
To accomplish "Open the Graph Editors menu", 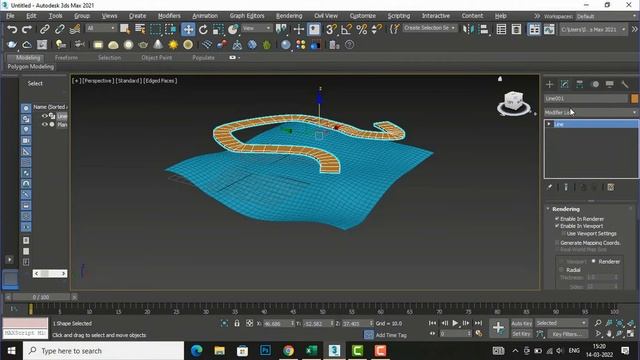I will click(247, 16).
